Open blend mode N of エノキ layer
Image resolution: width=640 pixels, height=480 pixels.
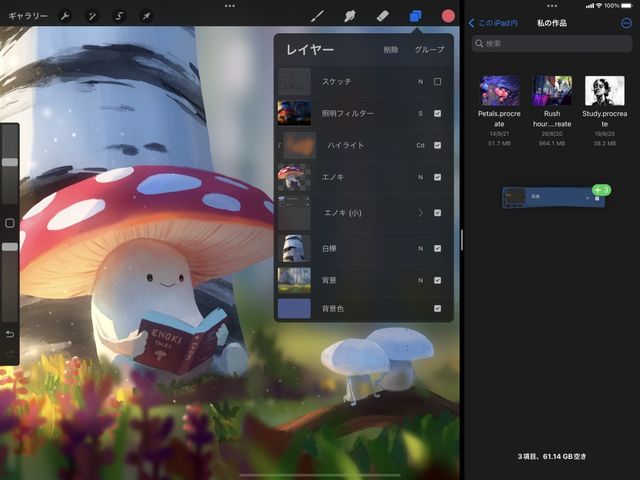420,177
